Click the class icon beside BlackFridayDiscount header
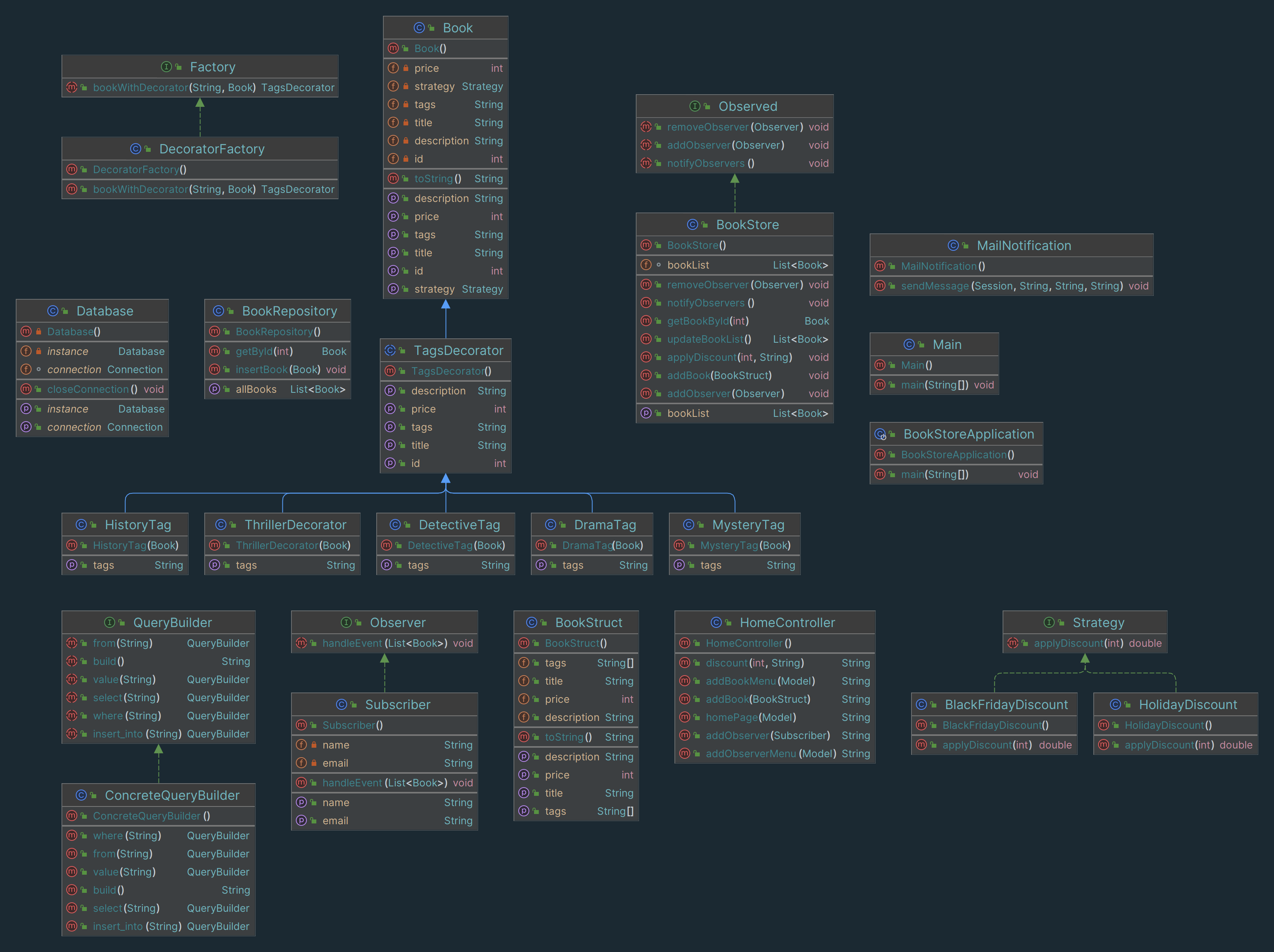Image resolution: width=1274 pixels, height=952 pixels. (x=921, y=704)
